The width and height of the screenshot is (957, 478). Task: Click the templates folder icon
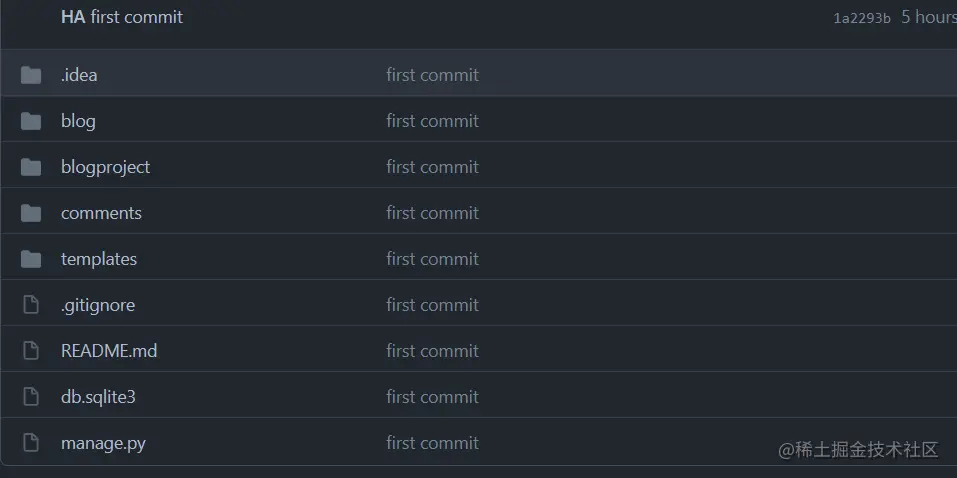[31, 259]
